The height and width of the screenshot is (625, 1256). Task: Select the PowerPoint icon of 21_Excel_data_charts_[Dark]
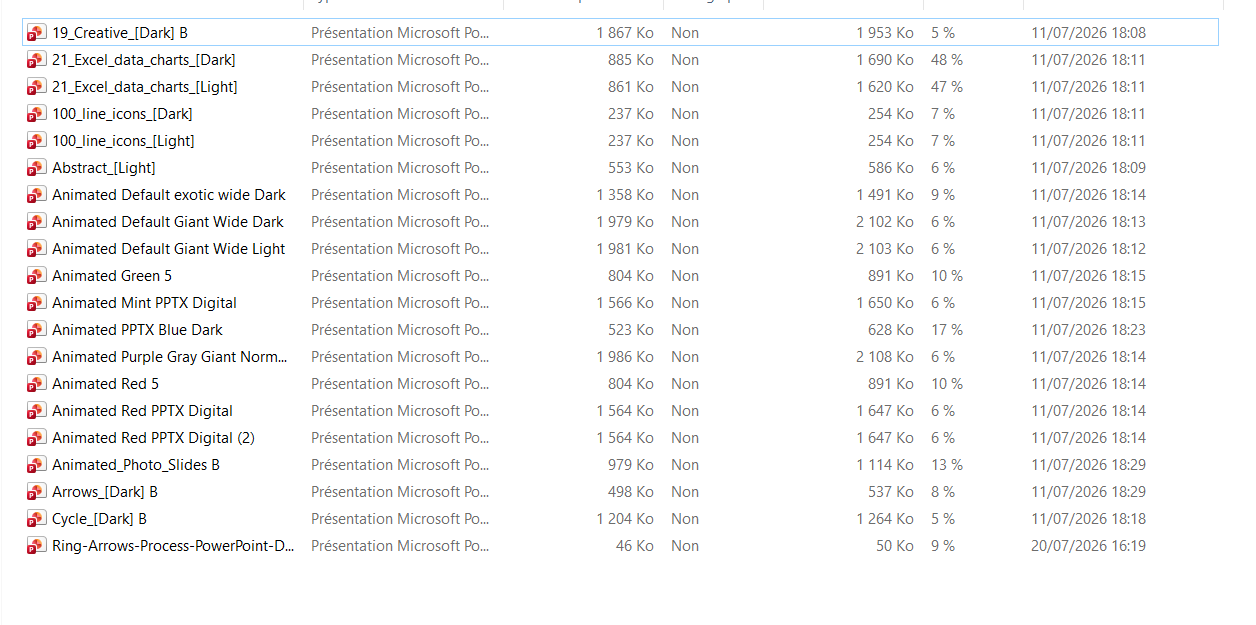point(37,60)
